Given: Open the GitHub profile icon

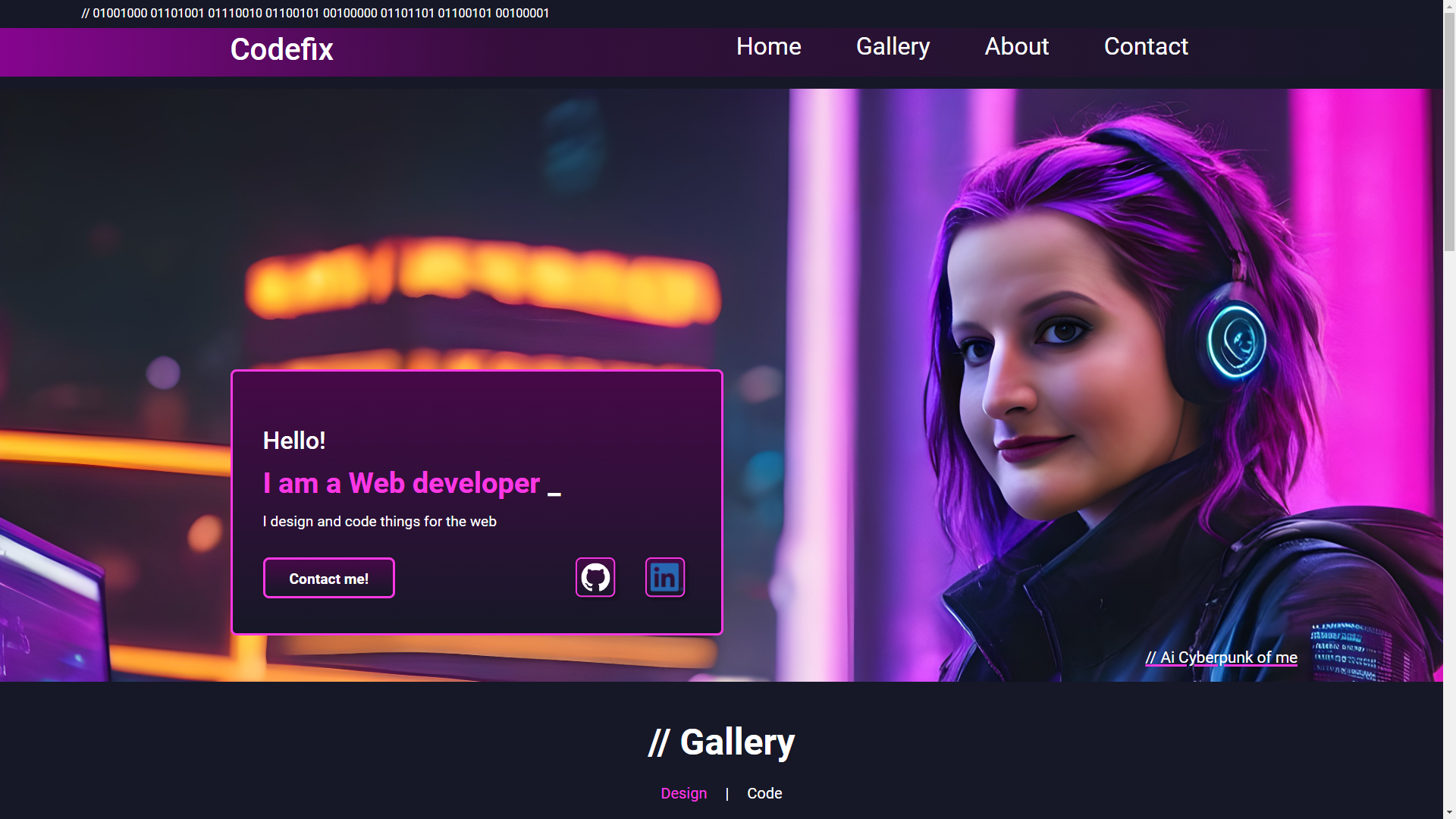Looking at the screenshot, I should pos(595,578).
